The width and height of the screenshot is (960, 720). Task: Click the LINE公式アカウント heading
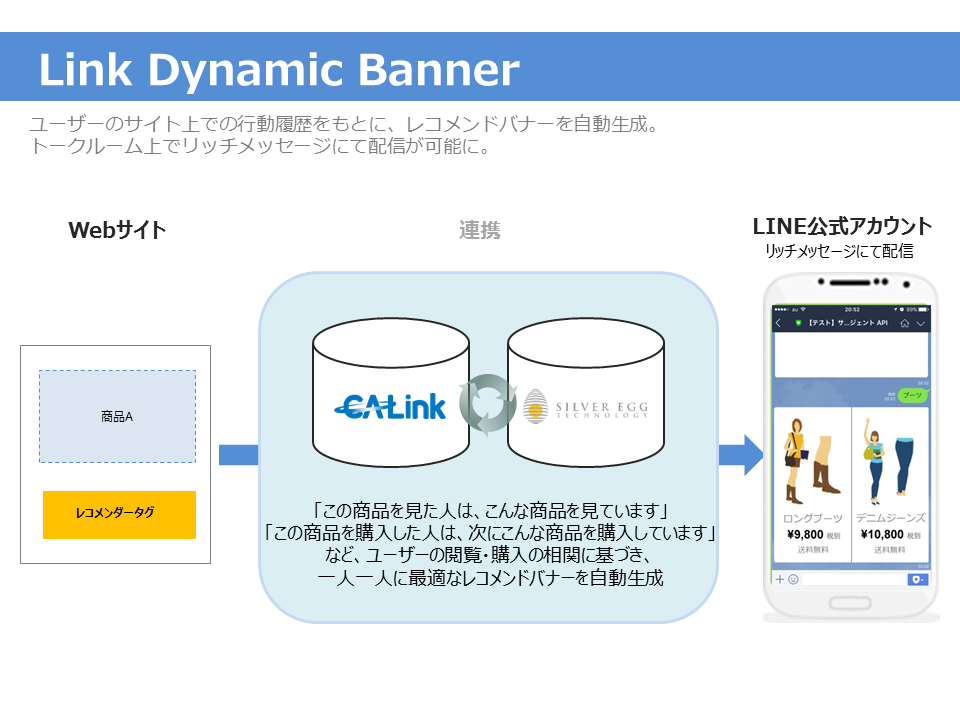pyautogui.click(x=842, y=227)
